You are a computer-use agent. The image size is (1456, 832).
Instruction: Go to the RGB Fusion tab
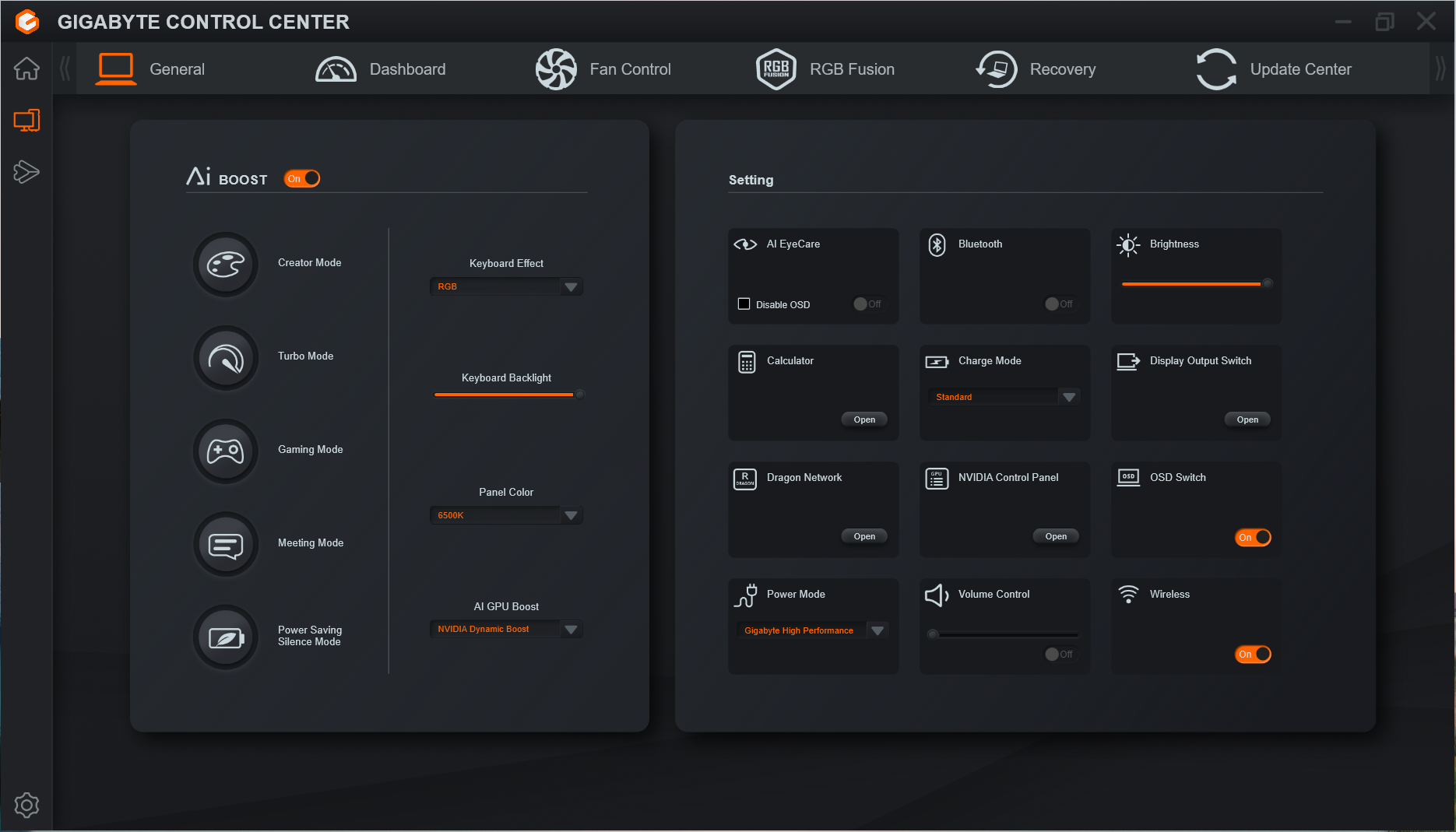tap(825, 69)
